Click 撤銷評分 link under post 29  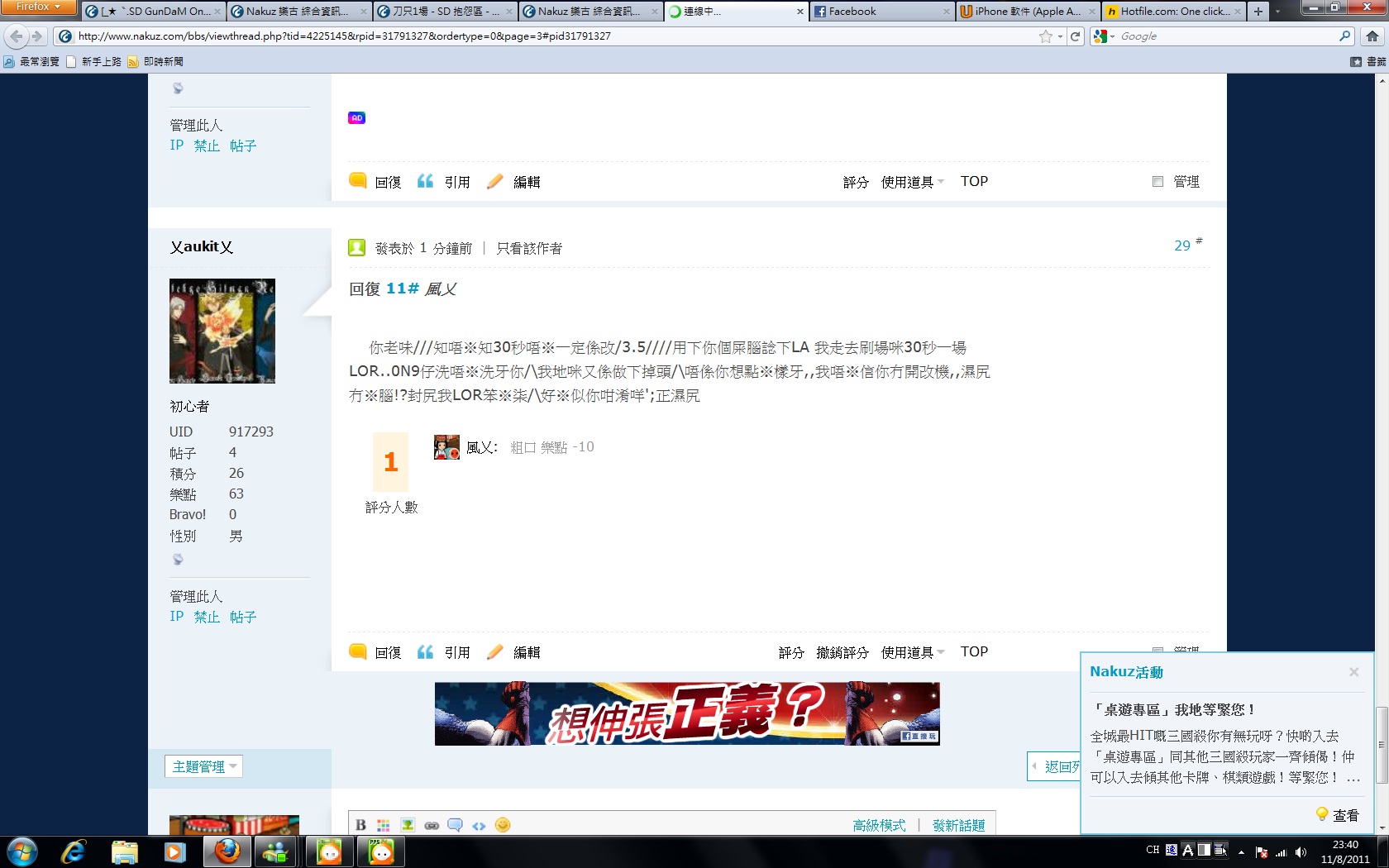[842, 652]
